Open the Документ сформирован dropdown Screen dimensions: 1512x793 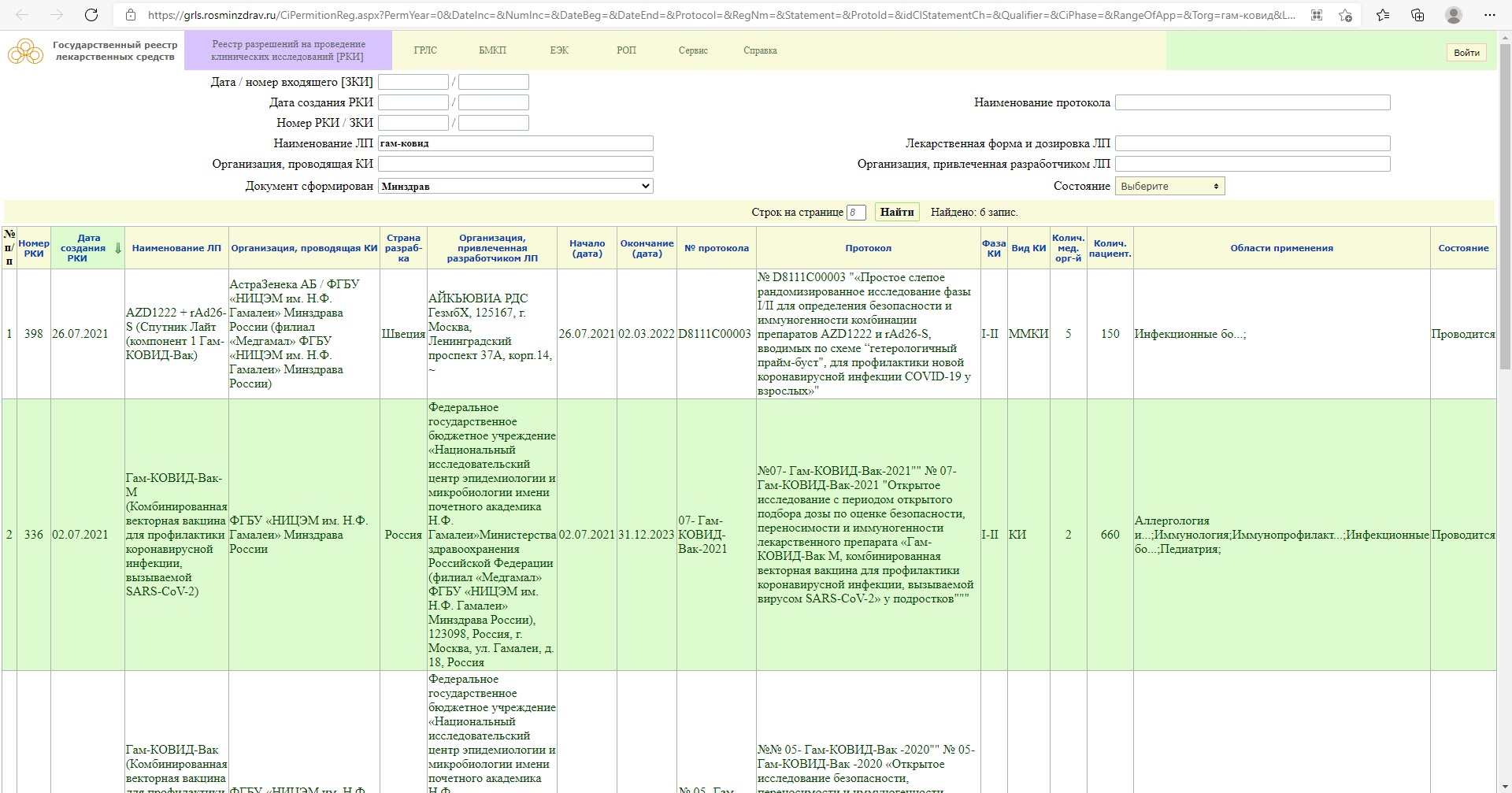[x=516, y=187]
